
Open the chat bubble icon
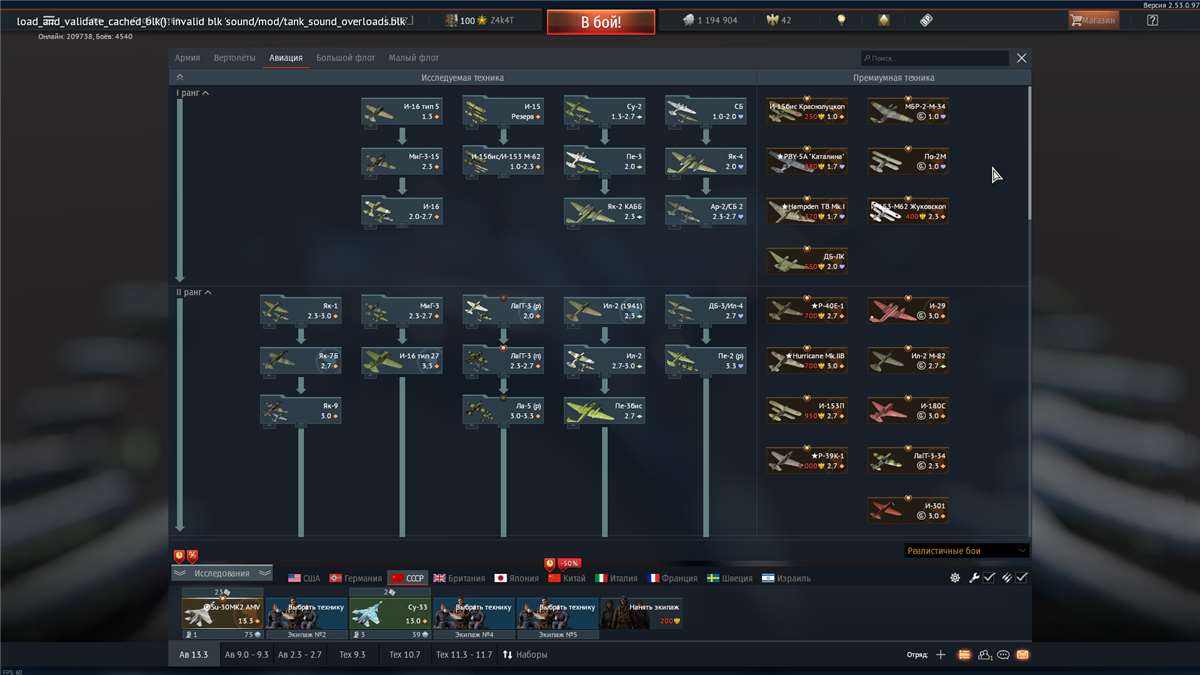click(x=1003, y=654)
